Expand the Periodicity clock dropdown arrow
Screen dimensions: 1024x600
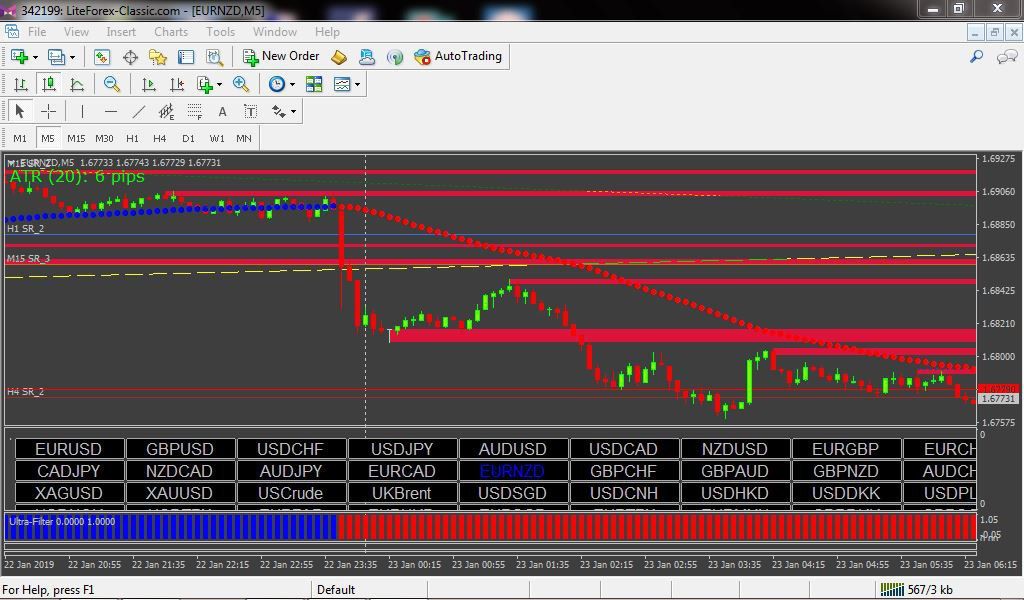point(292,84)
